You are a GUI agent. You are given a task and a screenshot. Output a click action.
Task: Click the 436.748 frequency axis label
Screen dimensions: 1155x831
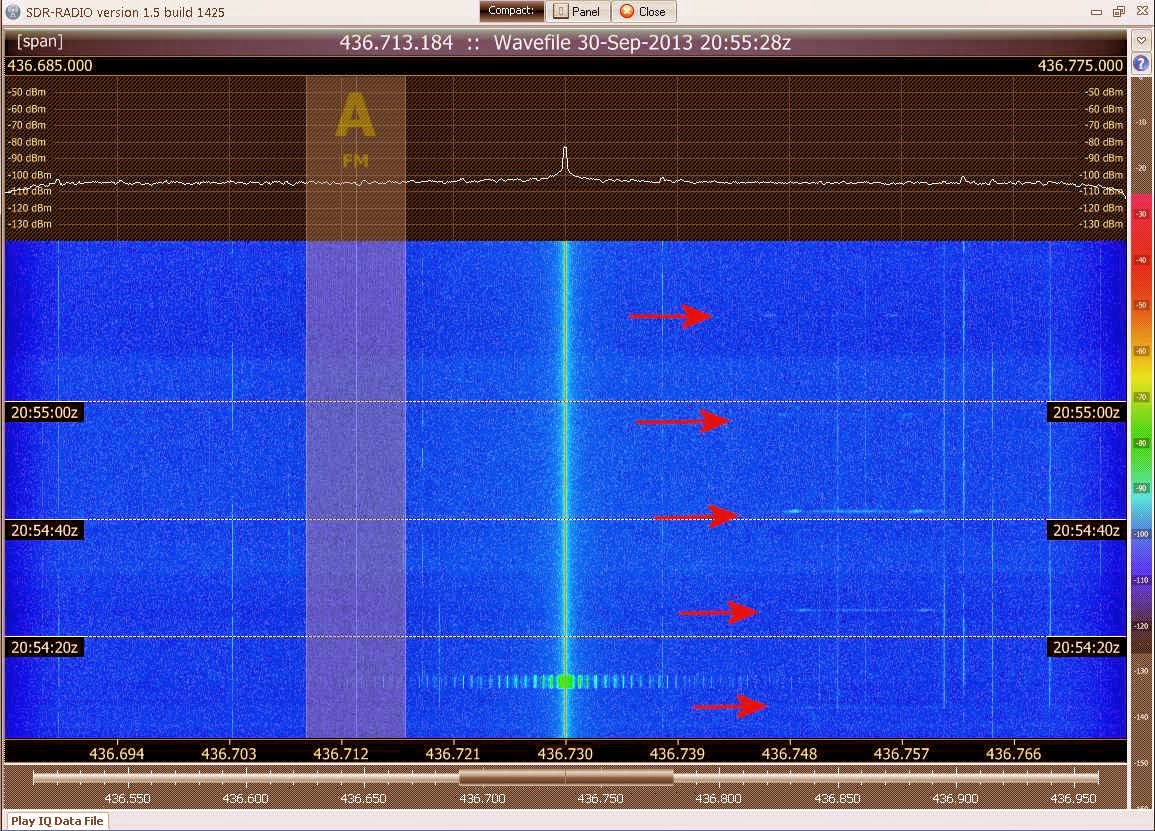[x=789, y=754]
